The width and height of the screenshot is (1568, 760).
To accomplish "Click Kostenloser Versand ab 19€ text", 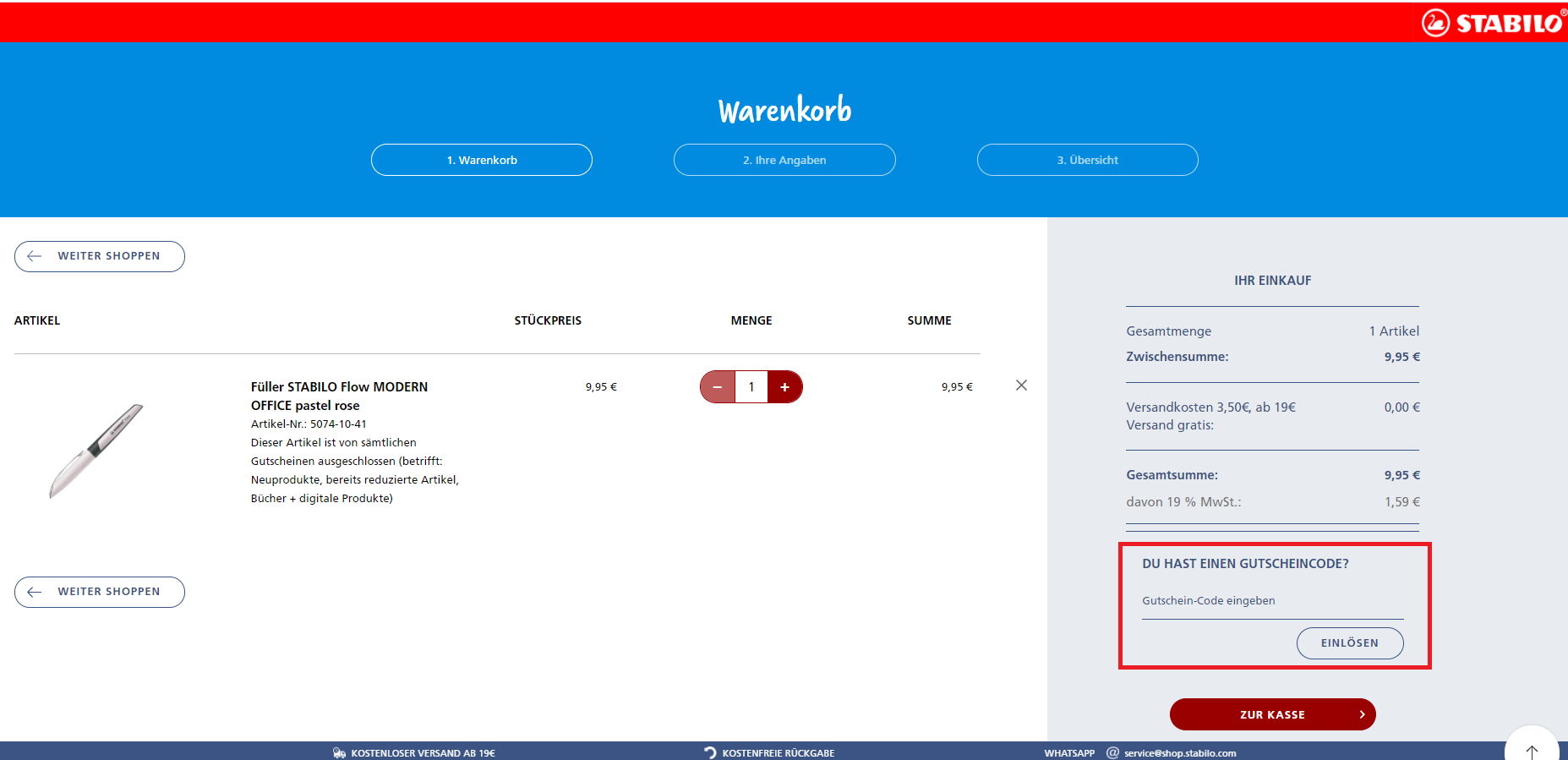I will pos(423,753).
